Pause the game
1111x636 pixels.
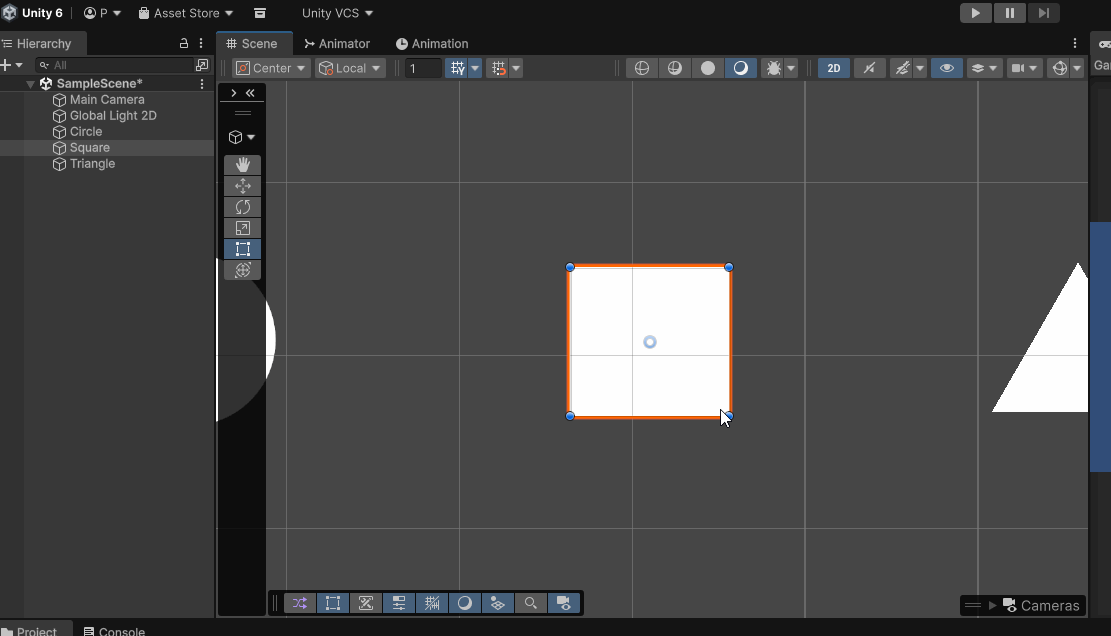coord(1010,13)
